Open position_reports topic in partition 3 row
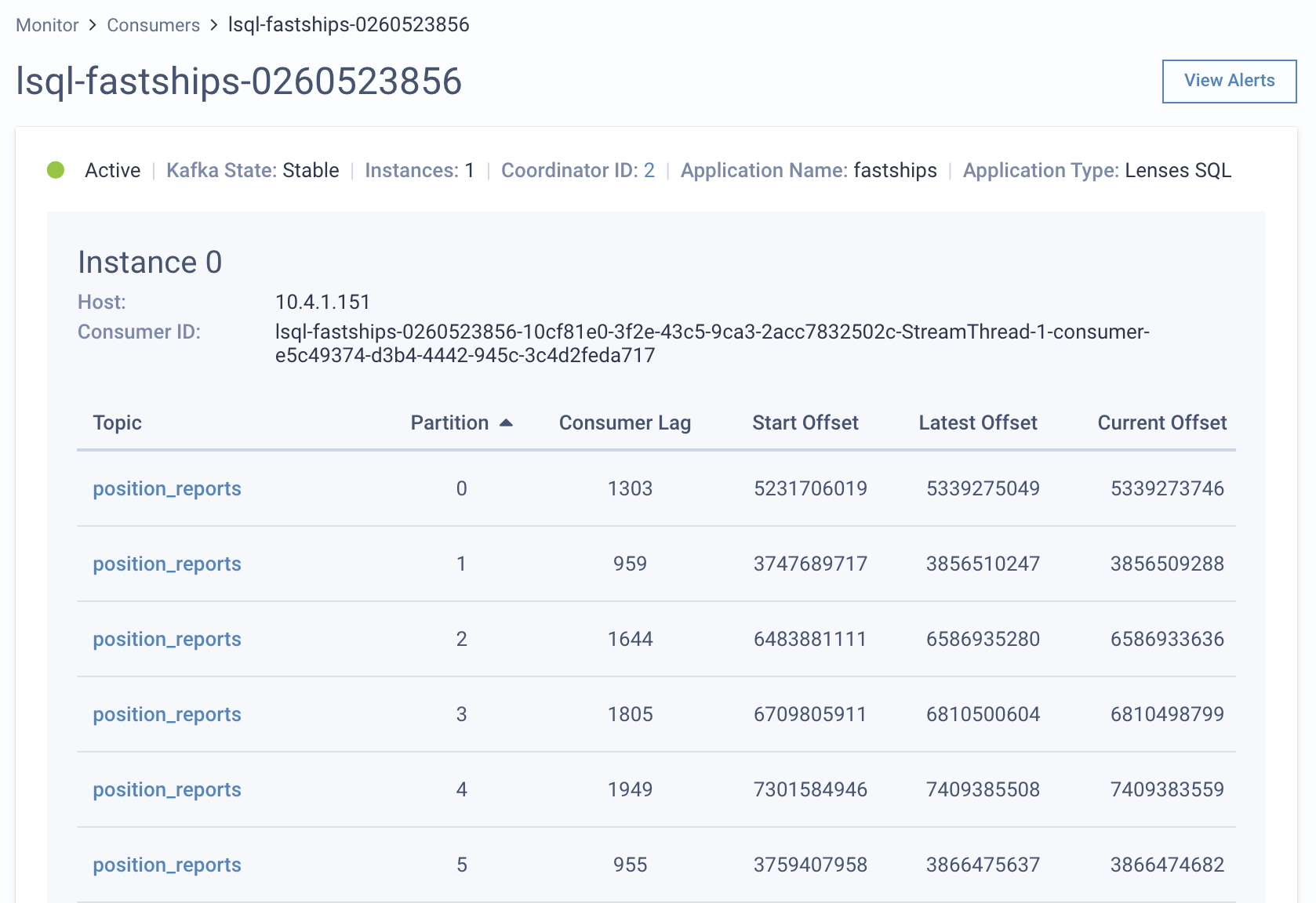The image size is (1316, 903). (167, 714)
